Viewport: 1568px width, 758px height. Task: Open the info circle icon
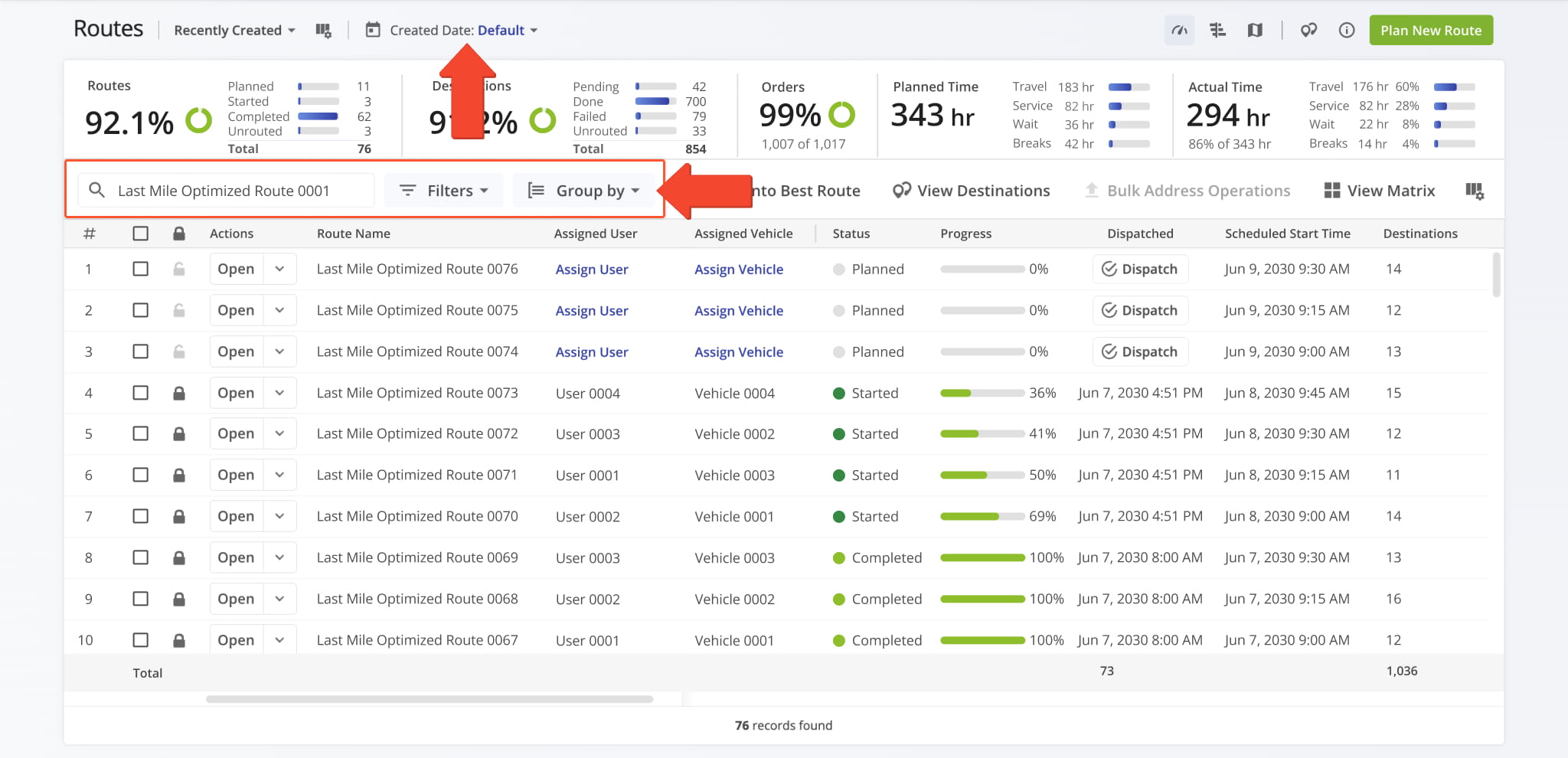pos(1347,31)
